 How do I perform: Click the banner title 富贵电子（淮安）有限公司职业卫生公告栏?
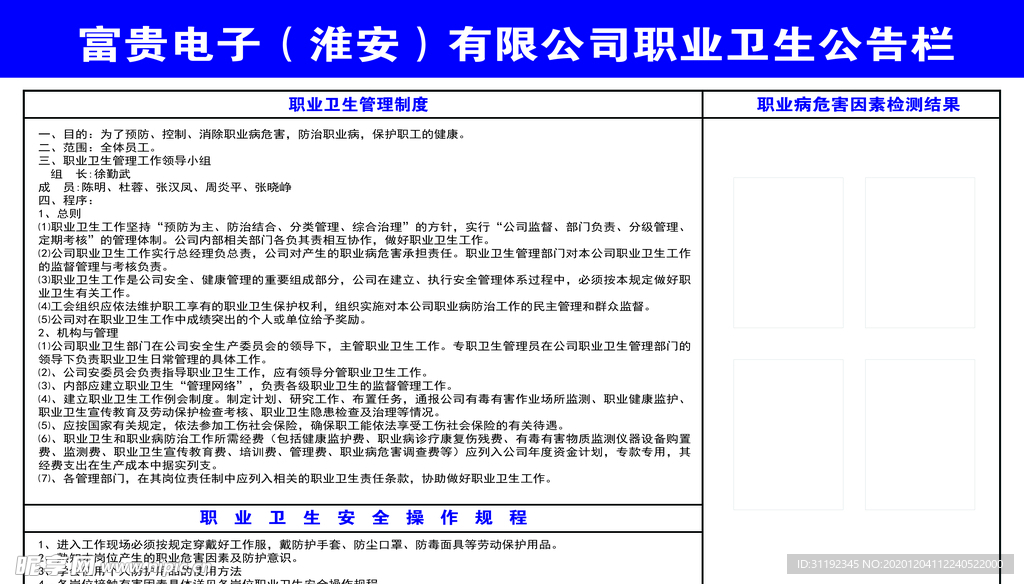(516, 44)
